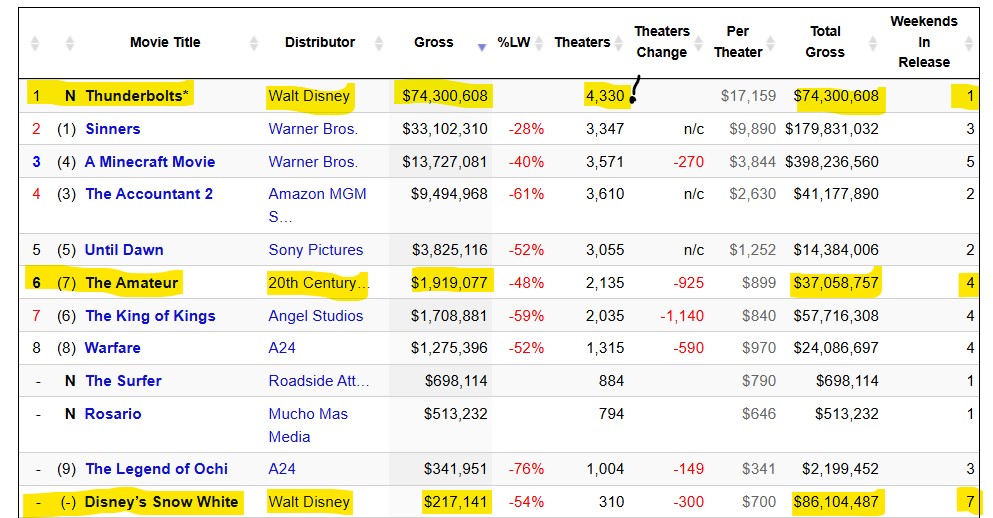Screen dimensions: 993x518
Task: Open the Roadside Att... distributor link
Action: click(x=319, y=381)
